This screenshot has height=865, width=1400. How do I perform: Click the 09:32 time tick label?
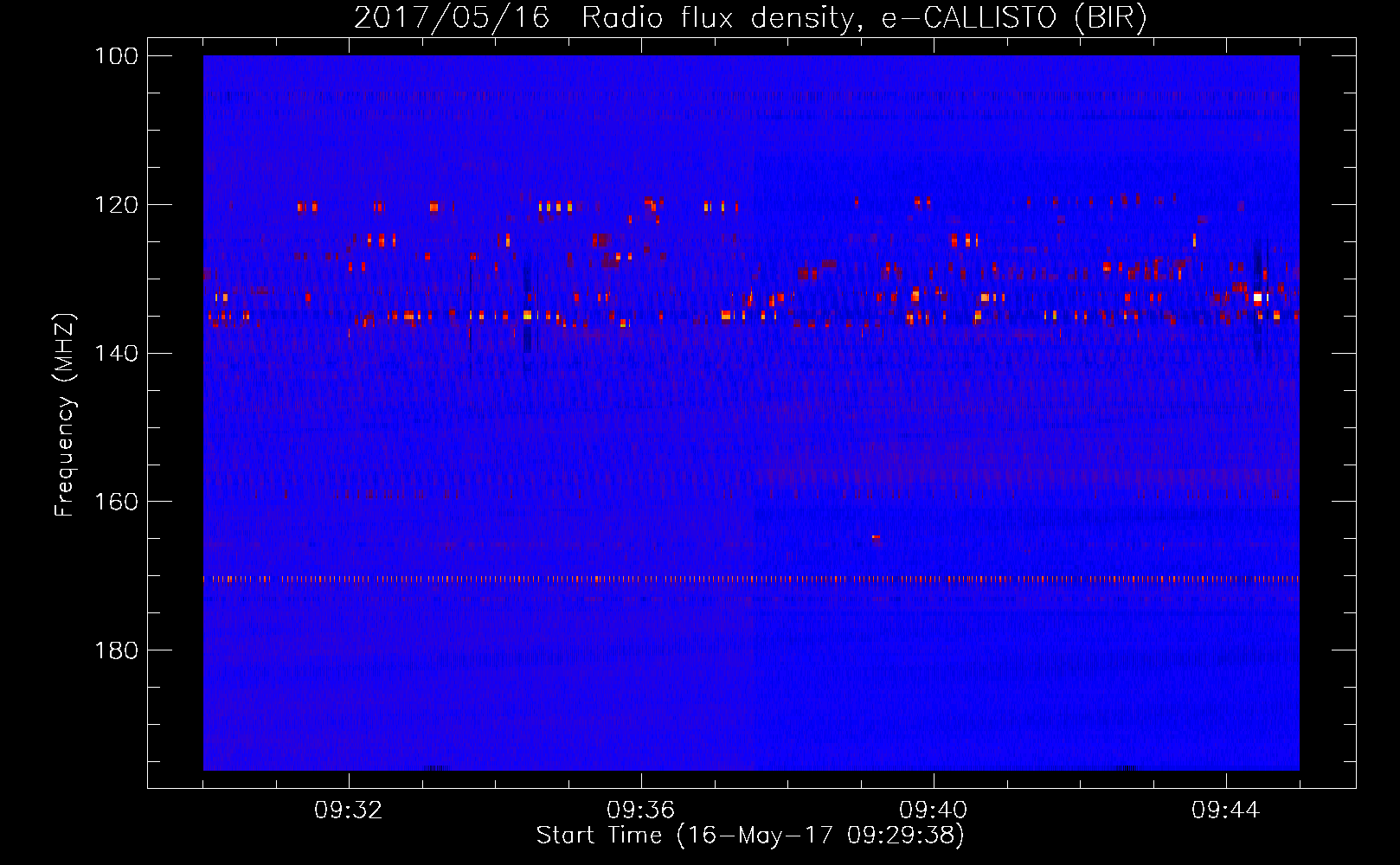pyautogui.click(x=349, y=811)
